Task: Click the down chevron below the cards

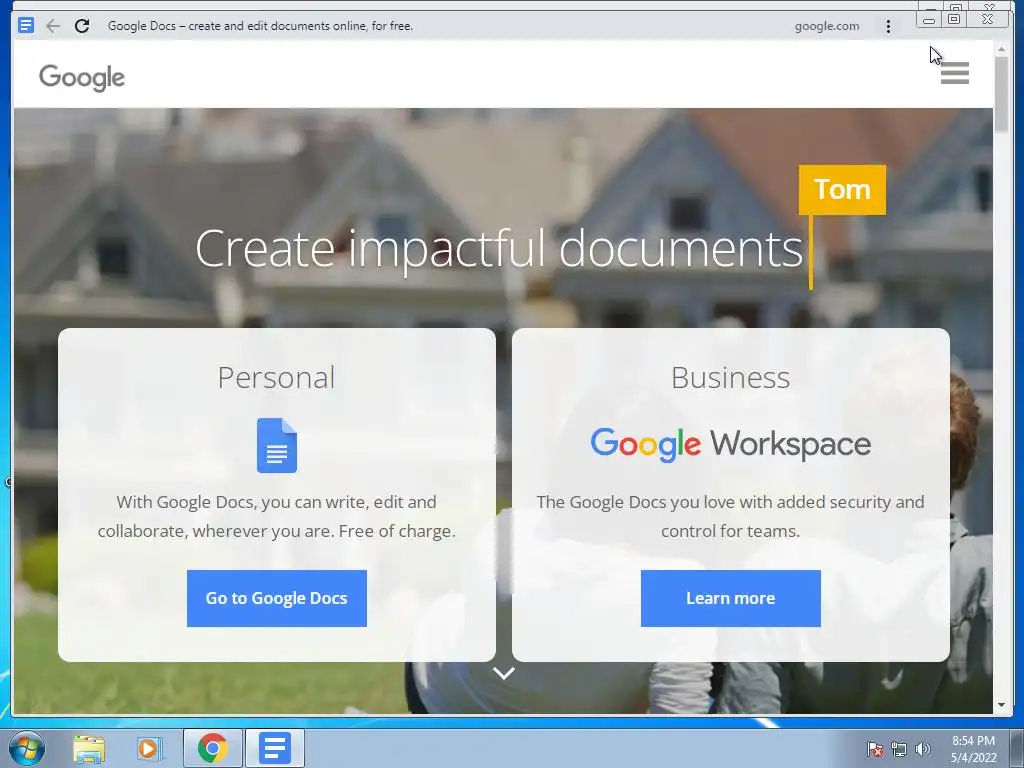Action: (x=504, y=673)
